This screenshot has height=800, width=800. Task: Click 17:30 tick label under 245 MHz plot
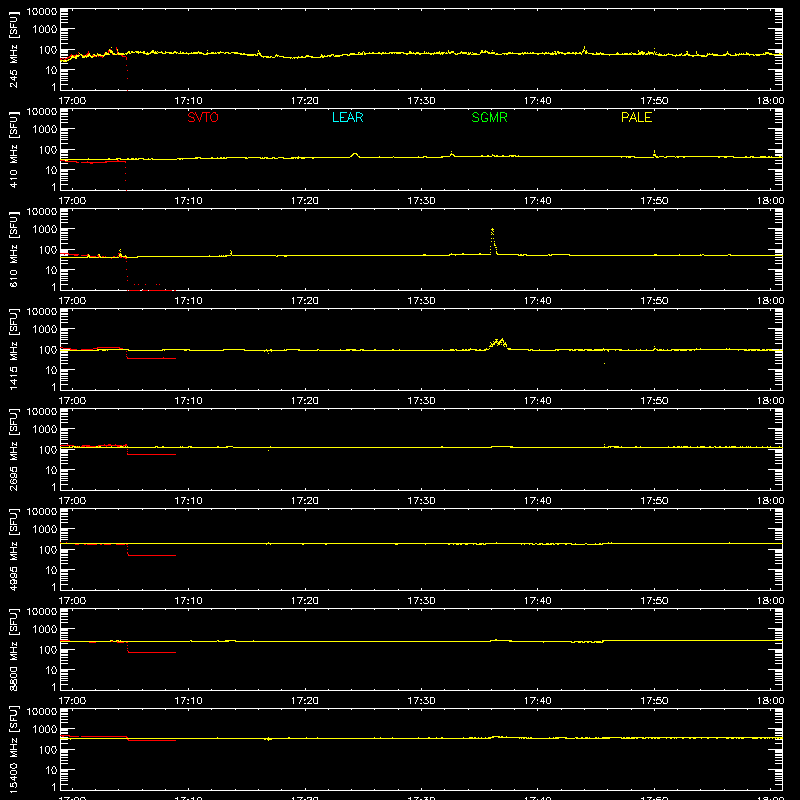pyautogui.click(x=421, y=101)
